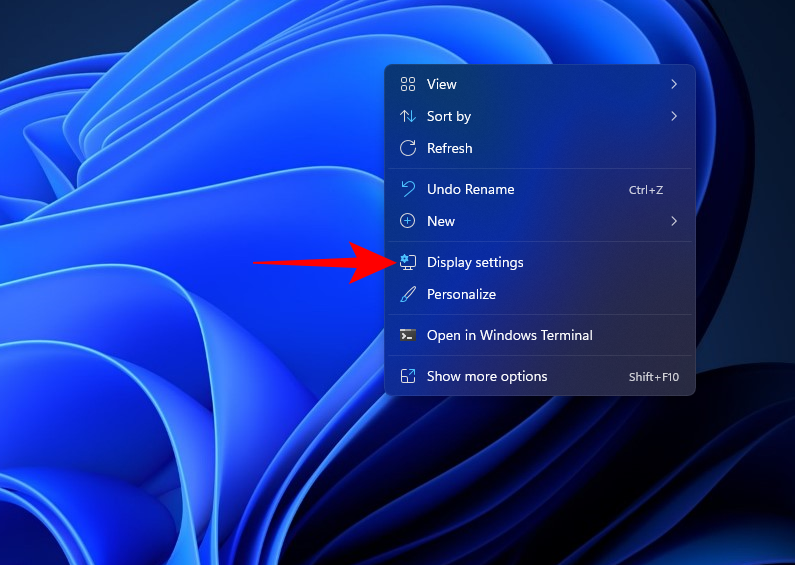Screen dimensions: 795x565
Task: Select the "Refresh" text label
Action: point(449,148)
